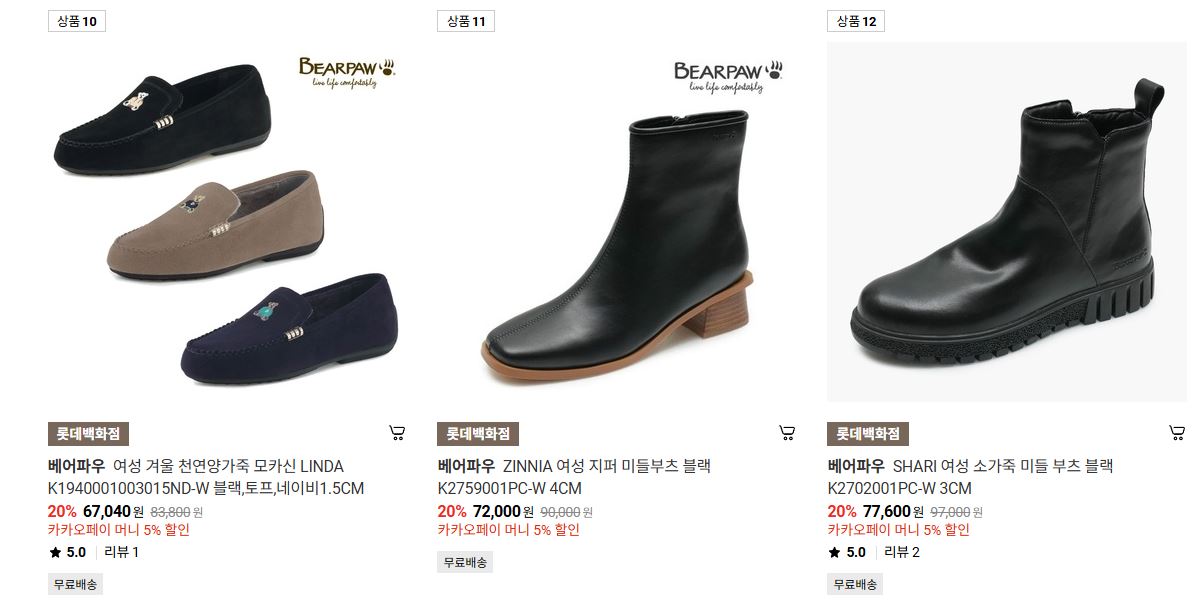Click BEARPAW logo on moccasin image

(347, 72)
